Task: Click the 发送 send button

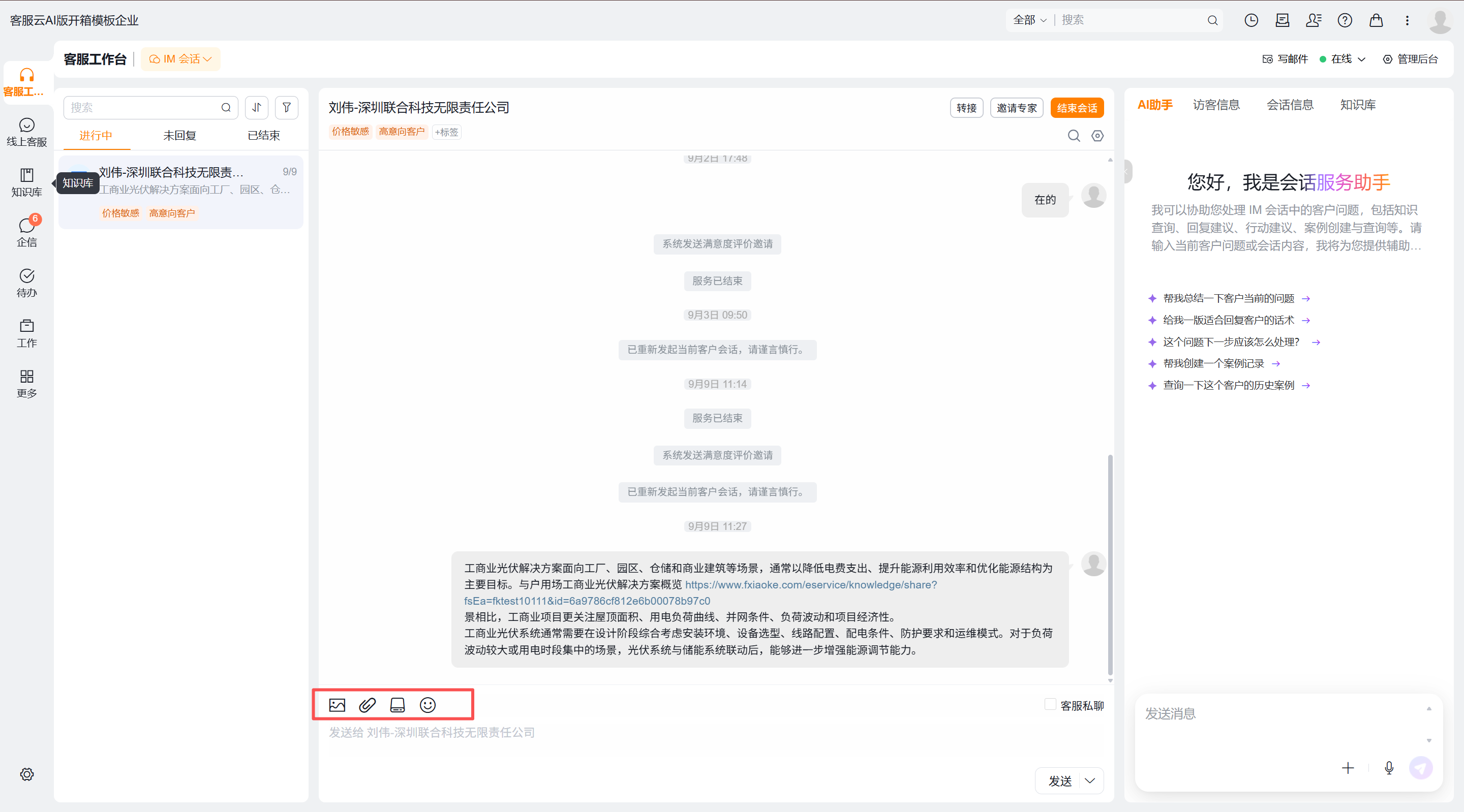Action: click(x=1060, y=780)
